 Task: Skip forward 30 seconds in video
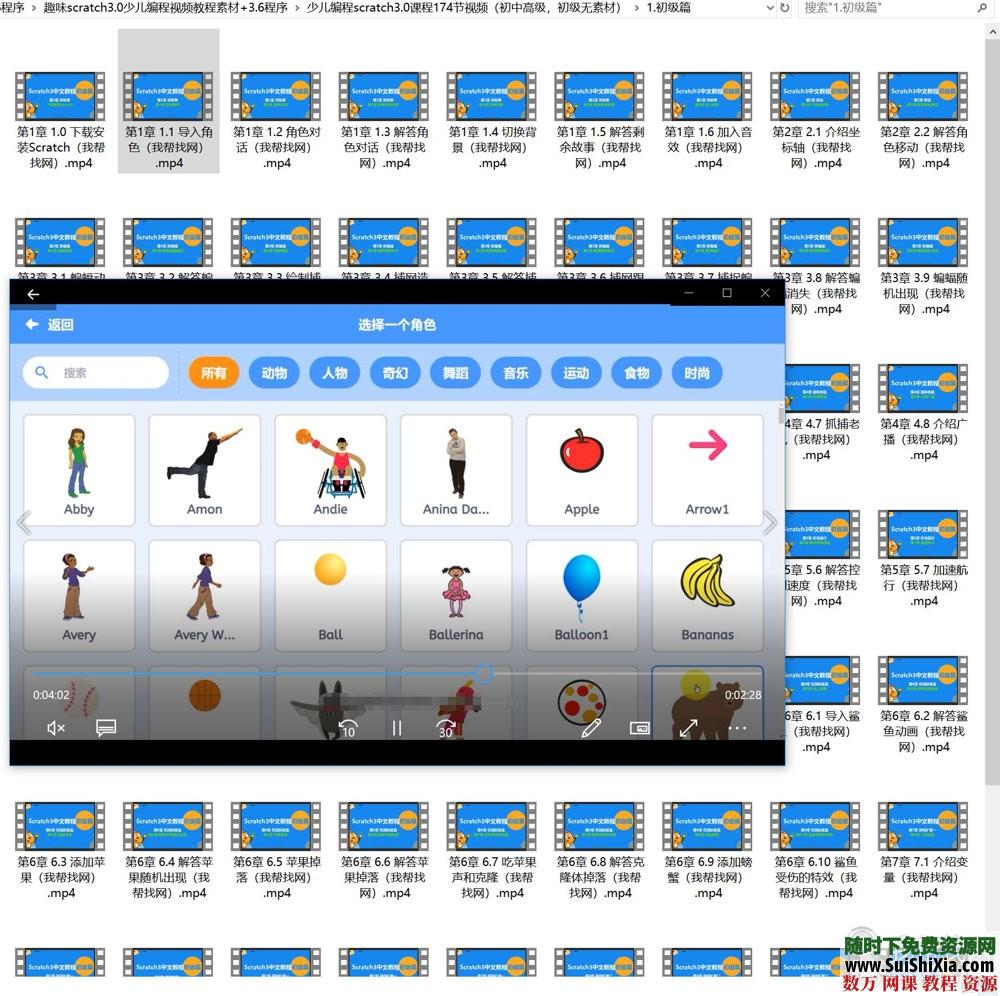coord(446,728)
